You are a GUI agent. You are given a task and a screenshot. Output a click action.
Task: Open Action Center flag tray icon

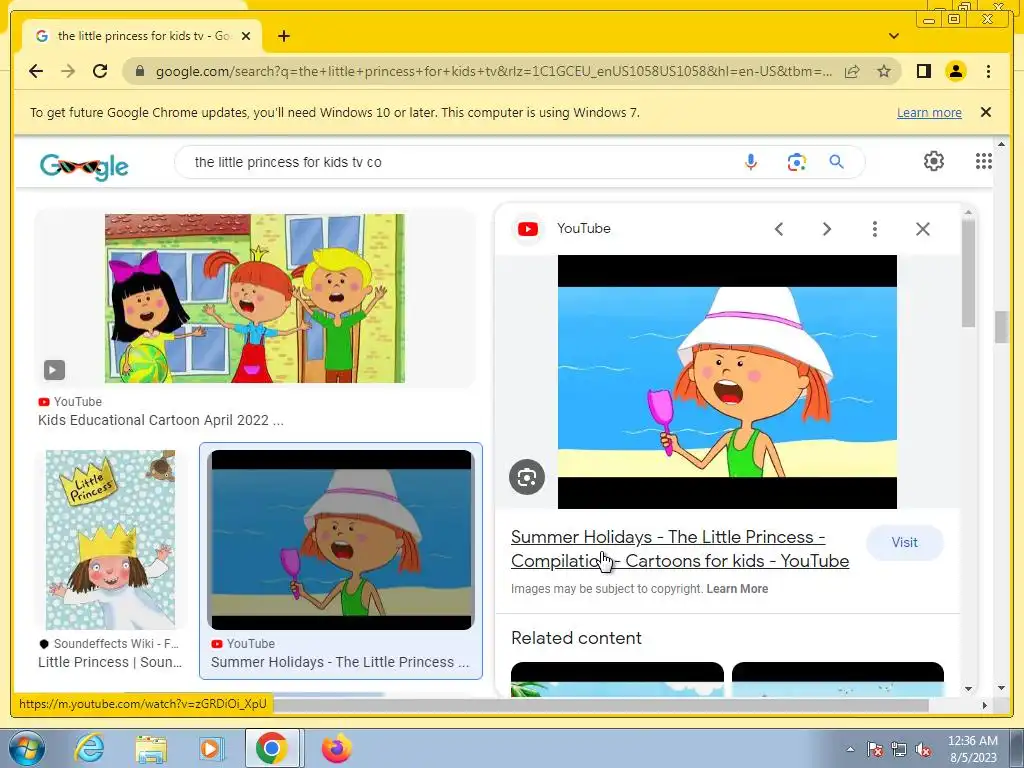875,749
